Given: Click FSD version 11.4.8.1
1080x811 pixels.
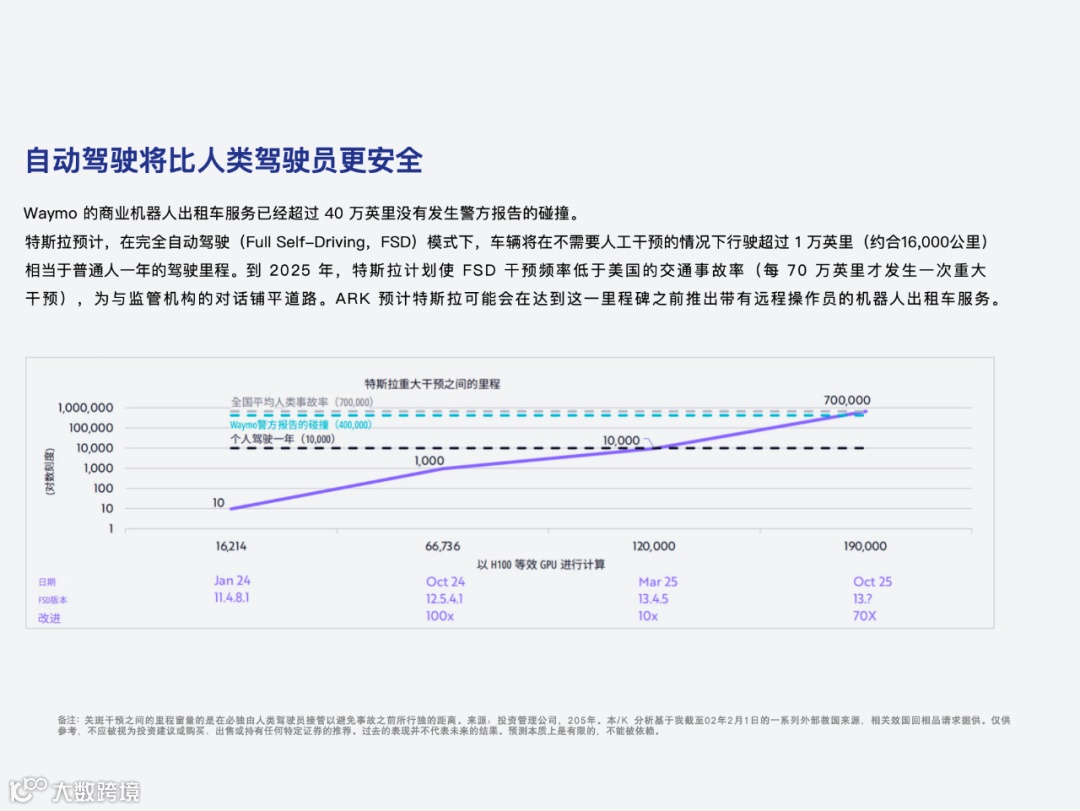Looking at the screenshot, I should tap(231, 597).
